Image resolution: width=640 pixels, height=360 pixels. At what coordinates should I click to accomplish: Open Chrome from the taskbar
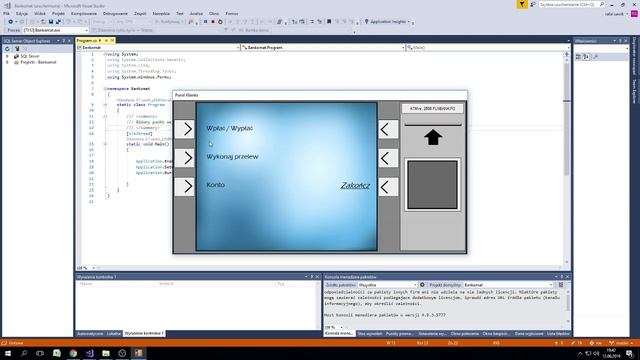coord(73,353)
